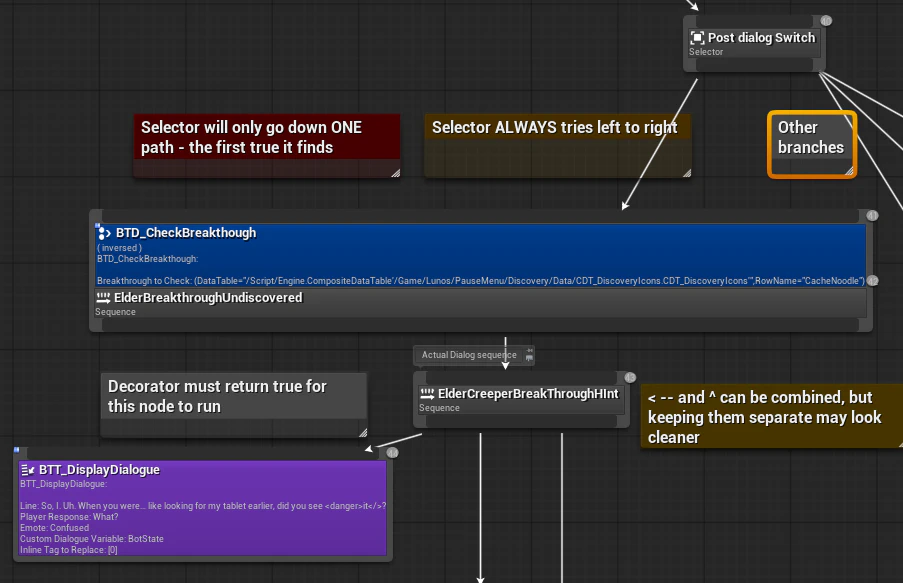Image resolution: width=903 pixels, height=583 pixels.
Task: Click the execution index badge on Post dialog Switch
Action: (826, 21)
